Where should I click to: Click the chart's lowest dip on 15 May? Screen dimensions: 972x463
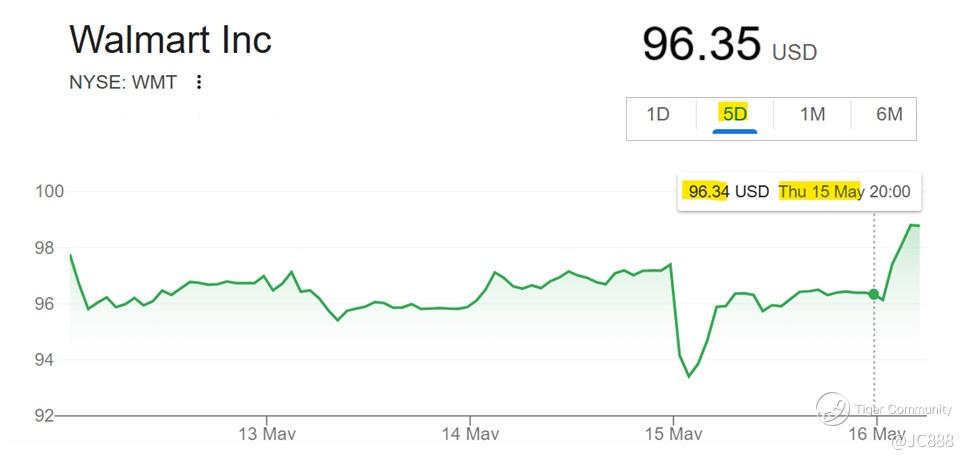point(688,376)
